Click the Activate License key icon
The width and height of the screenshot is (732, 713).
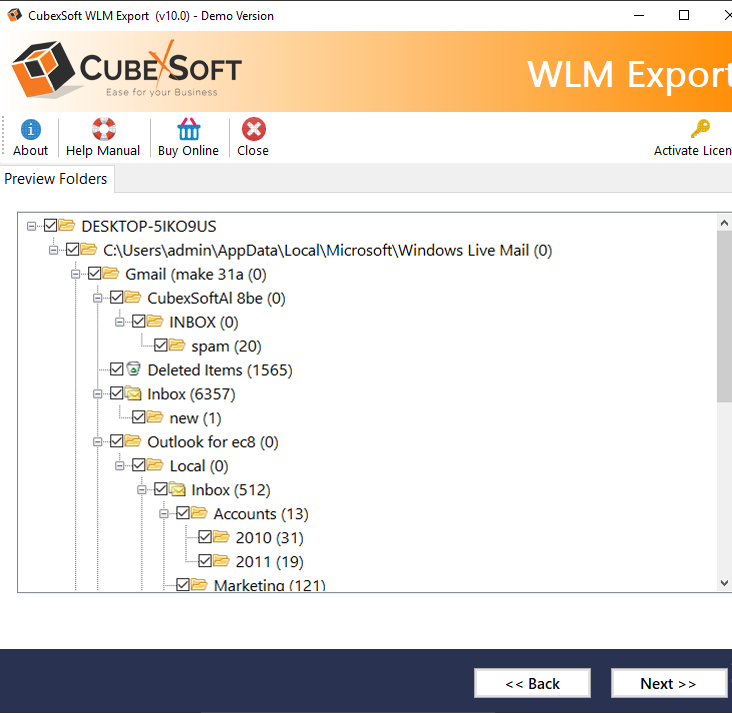pos(700,128)
